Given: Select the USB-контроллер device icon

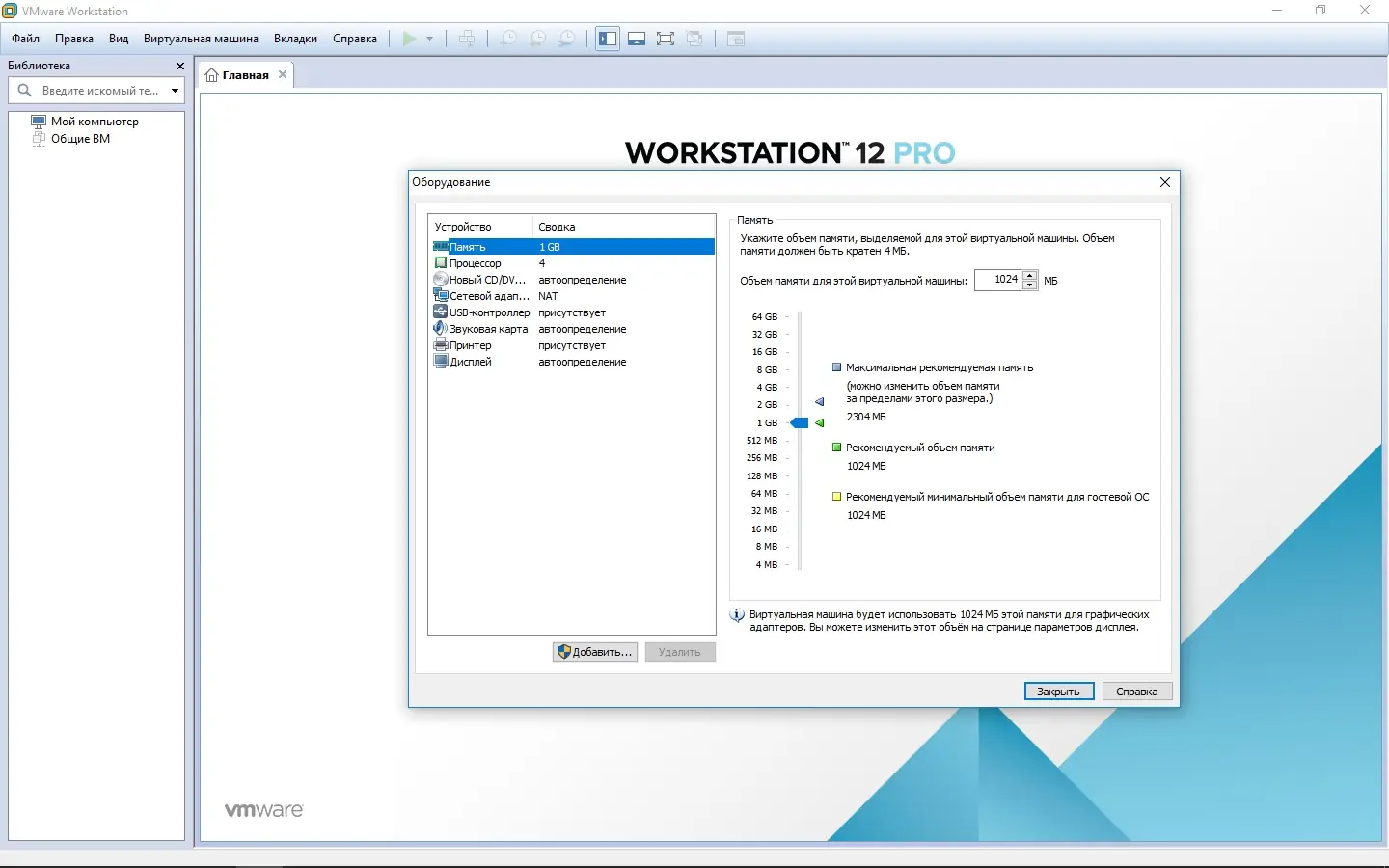Looking at the screenshot, I should pos(439,312).
